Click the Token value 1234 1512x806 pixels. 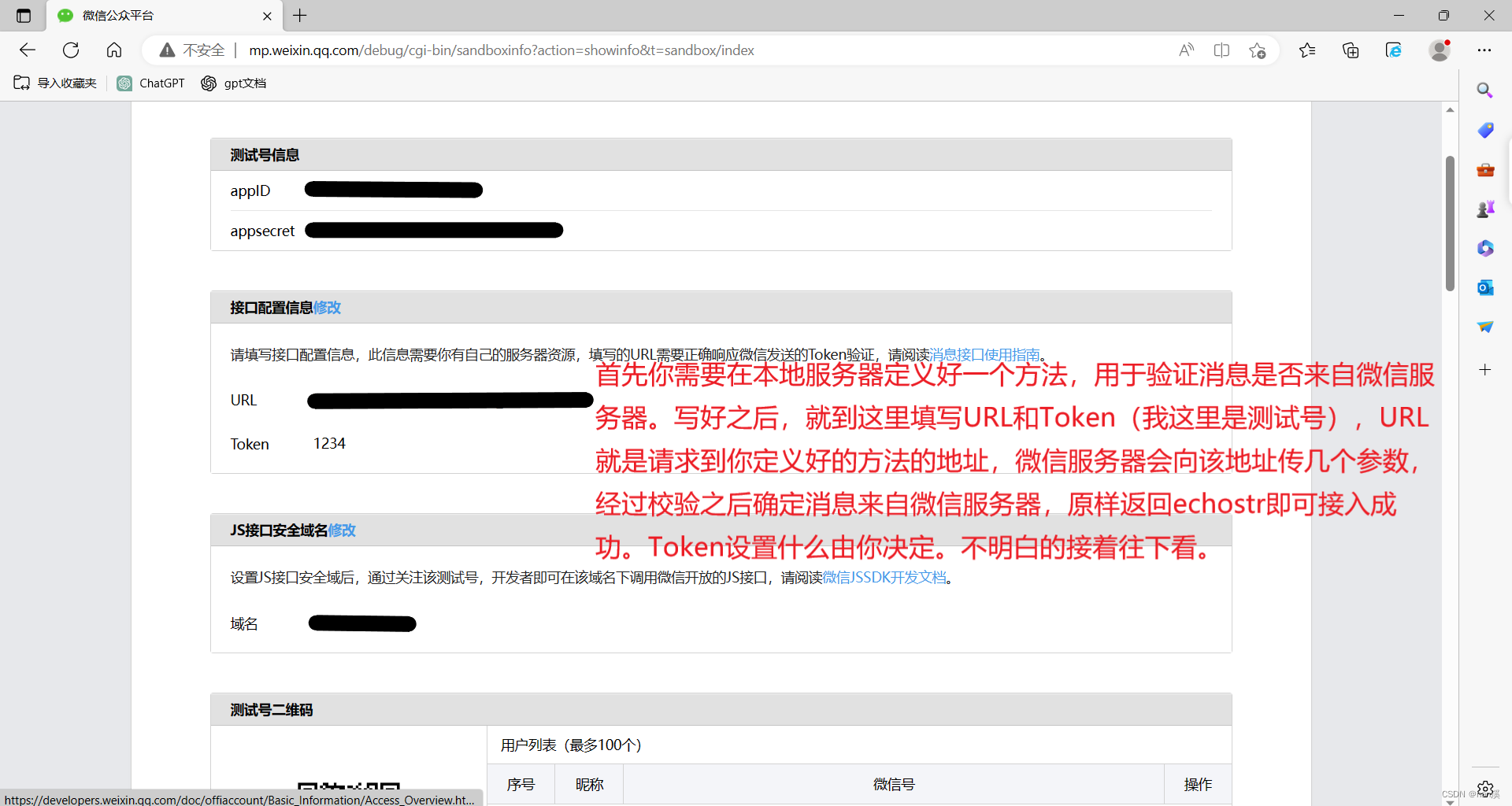tap(329, 444)
